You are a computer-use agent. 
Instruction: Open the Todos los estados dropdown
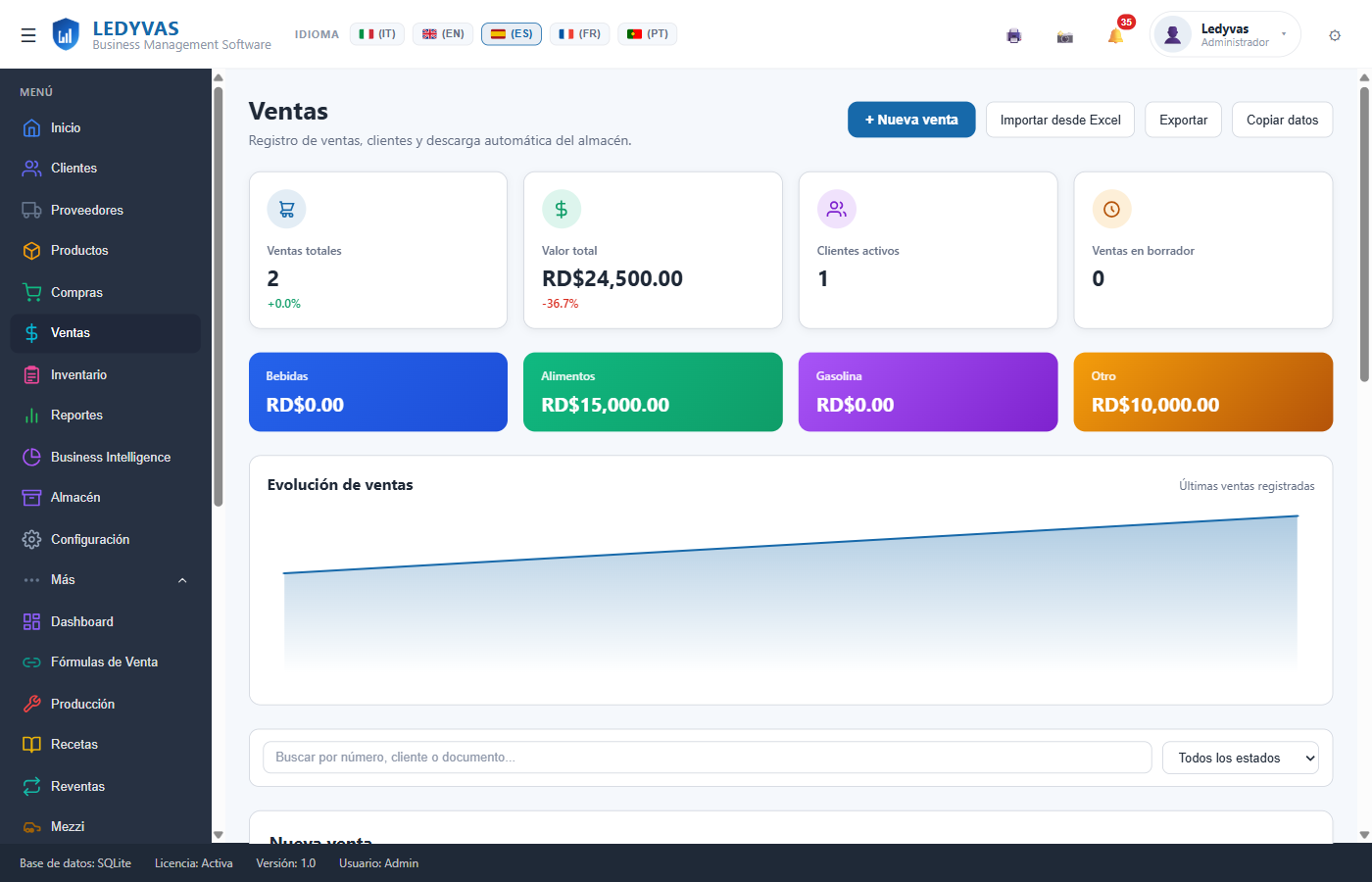pos(1241,758)
